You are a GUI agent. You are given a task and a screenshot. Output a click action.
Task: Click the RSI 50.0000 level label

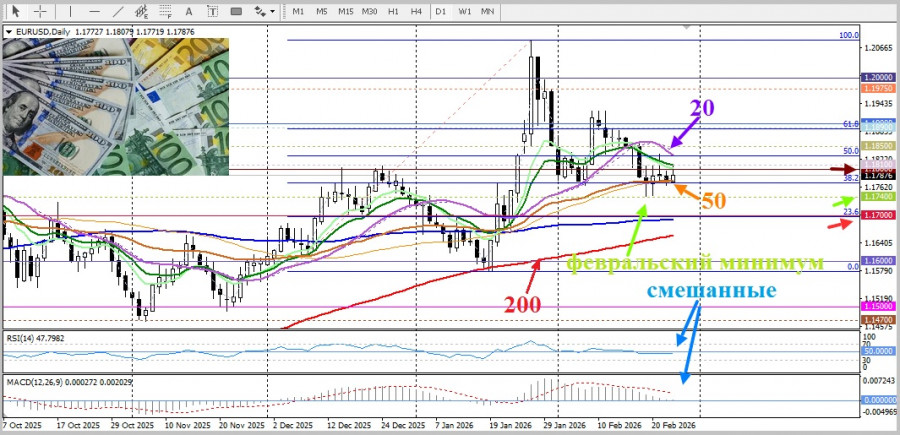point(878,350)
